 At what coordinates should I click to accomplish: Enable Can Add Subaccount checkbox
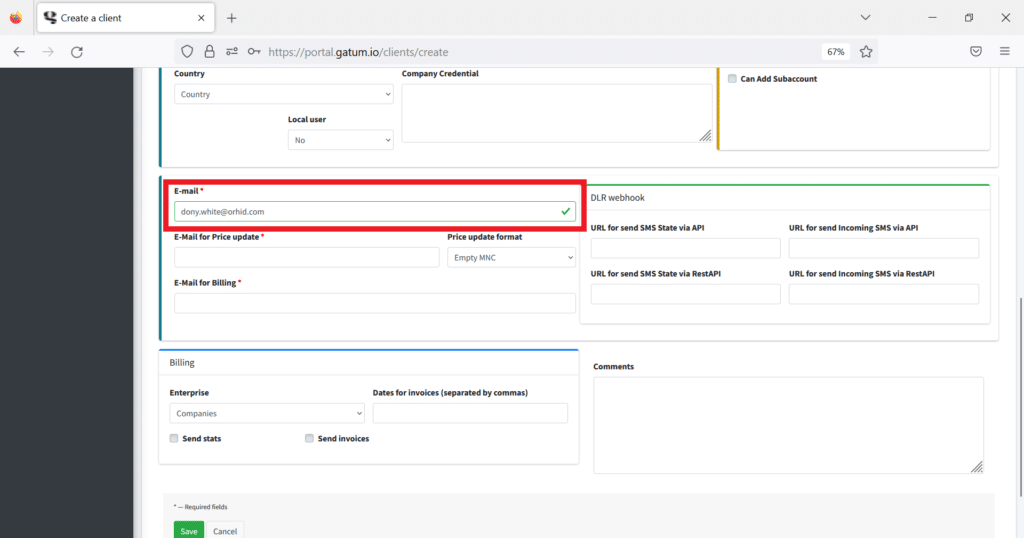pos(732,78)
